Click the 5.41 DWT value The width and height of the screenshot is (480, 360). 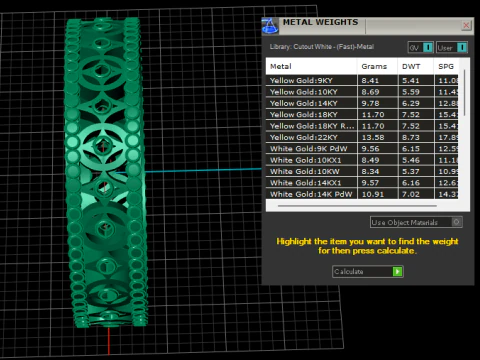pyautogui.click(x=411, y=80)
